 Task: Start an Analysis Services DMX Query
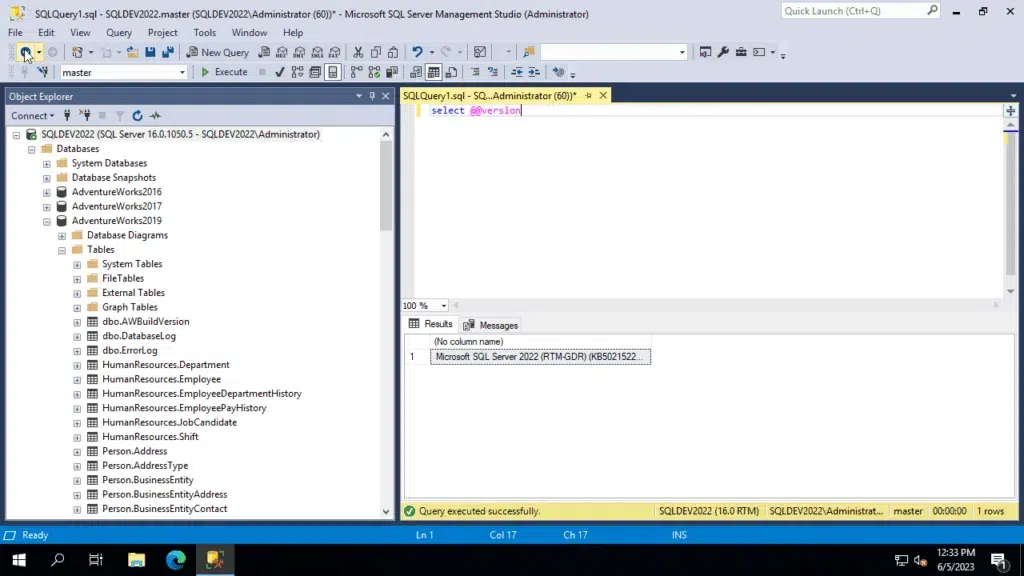299,52
